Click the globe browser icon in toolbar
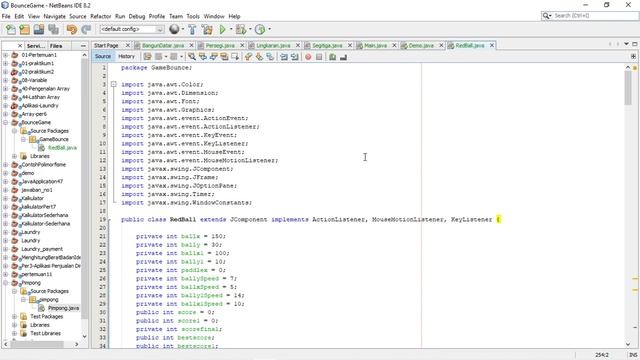 tap(174, 29)
